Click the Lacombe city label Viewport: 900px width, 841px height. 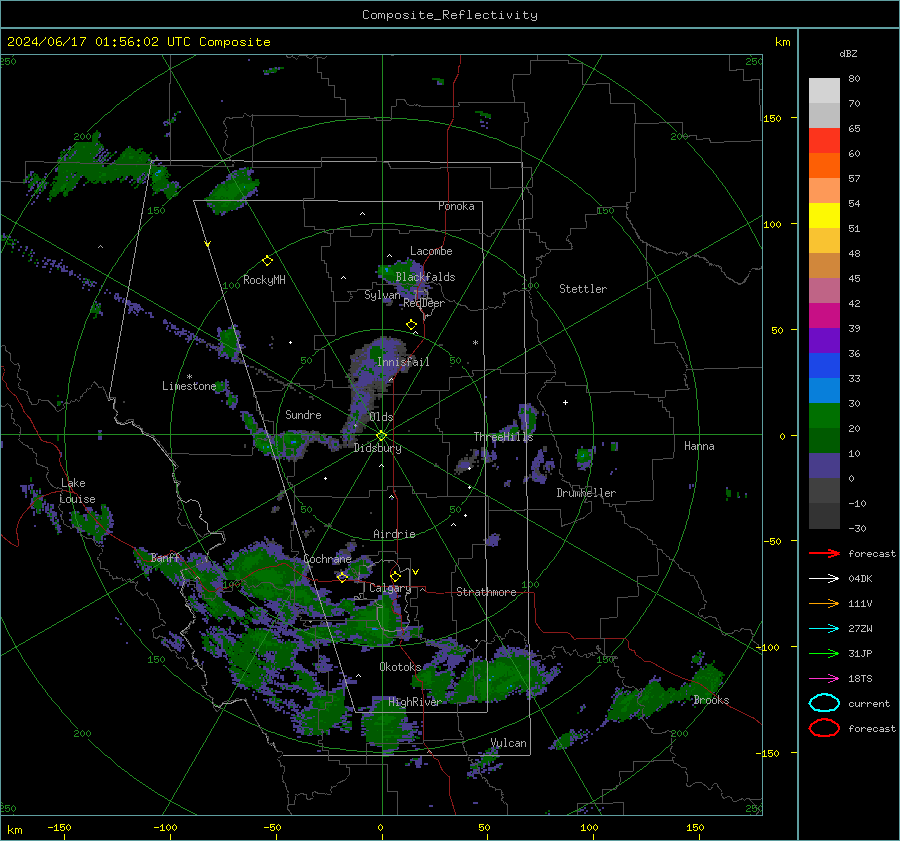point(431,251)
